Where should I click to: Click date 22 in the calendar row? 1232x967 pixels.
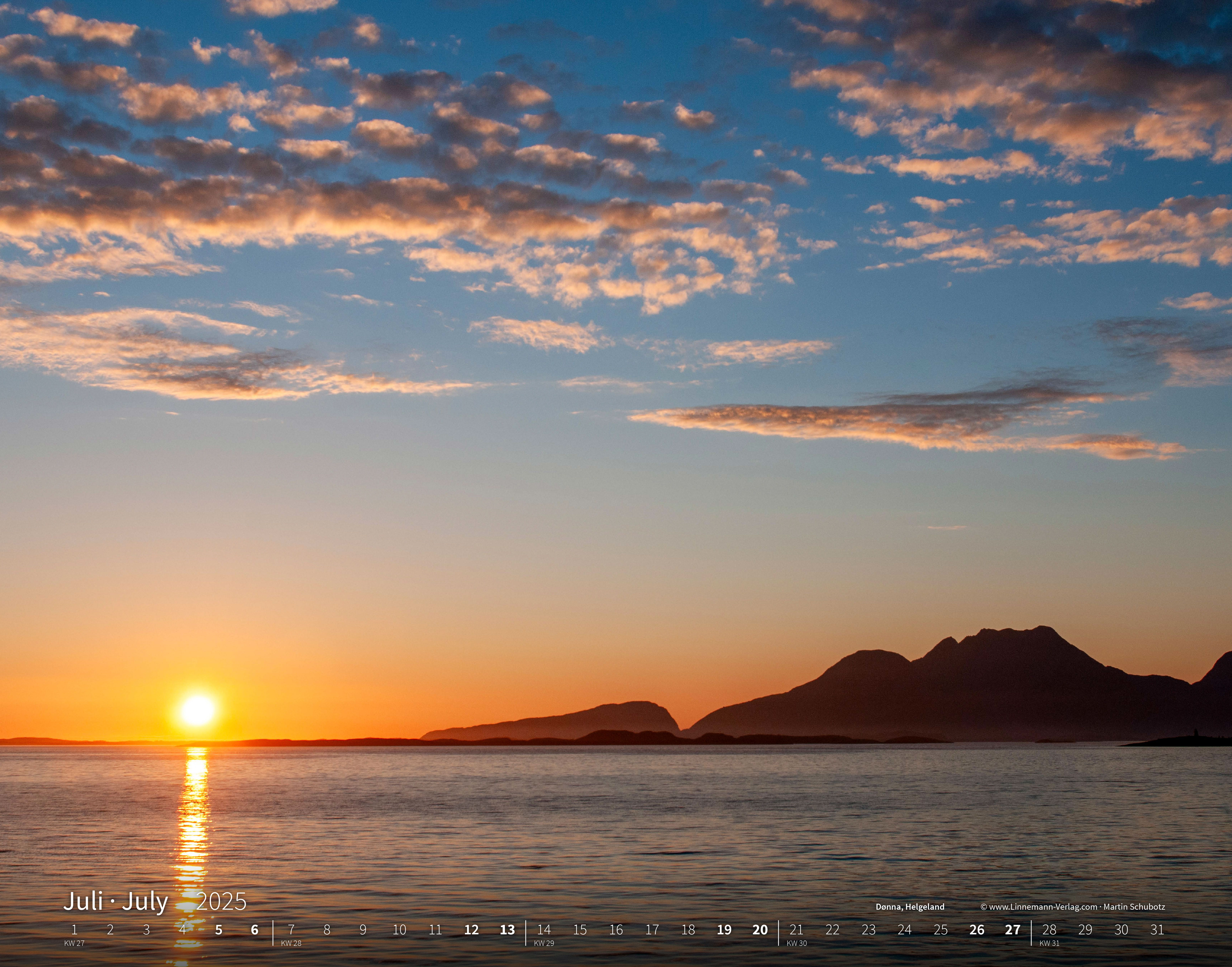pos(832,930)
